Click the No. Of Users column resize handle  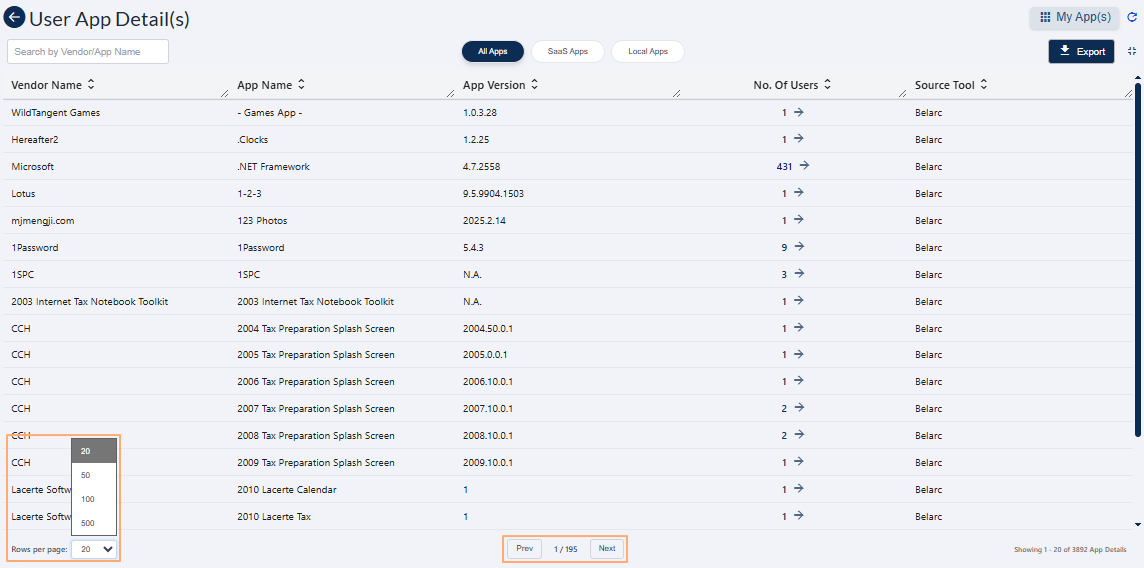[x=903, y=93]
